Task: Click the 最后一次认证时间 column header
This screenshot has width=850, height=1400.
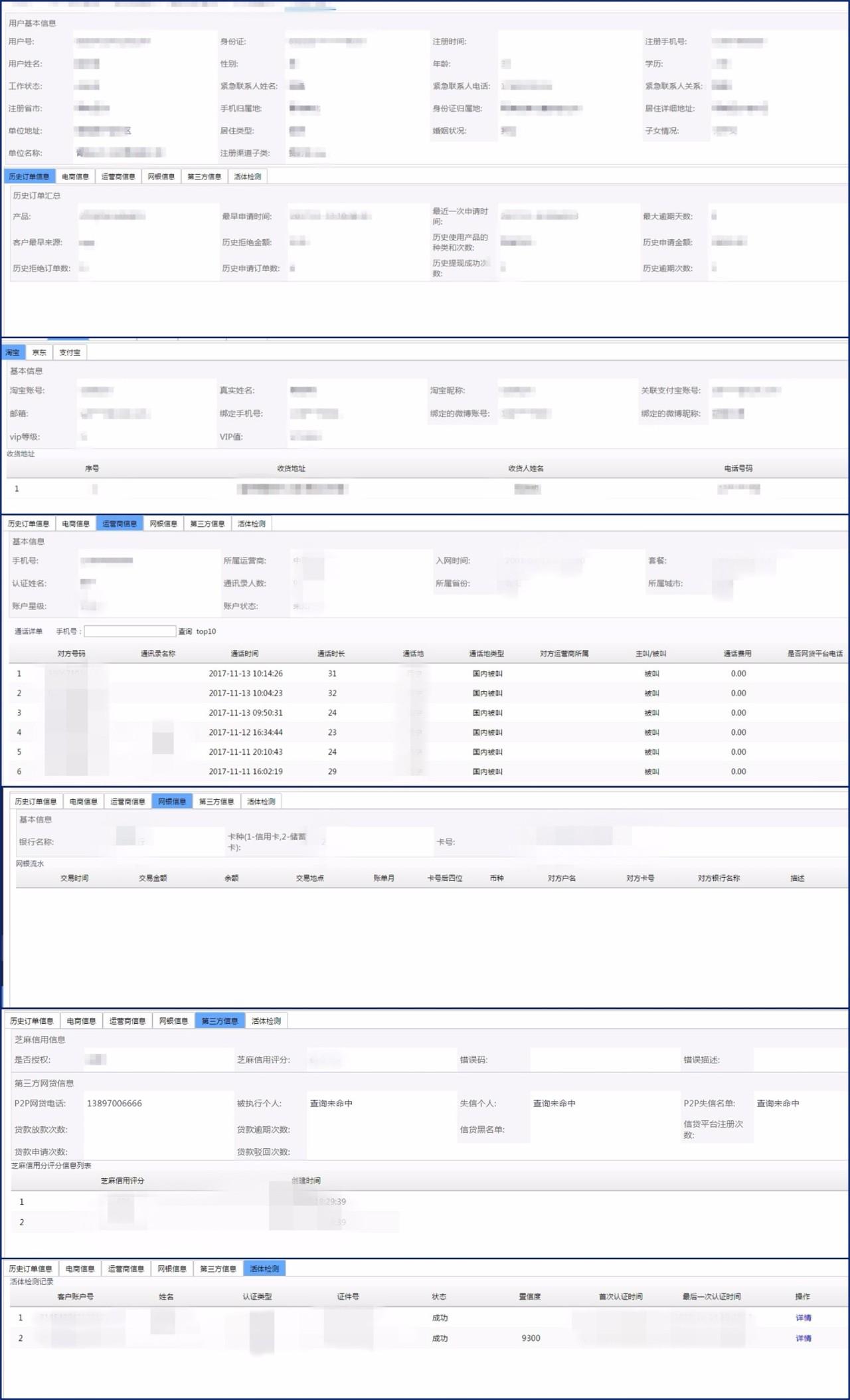Action: click(x=711, y=1296)
